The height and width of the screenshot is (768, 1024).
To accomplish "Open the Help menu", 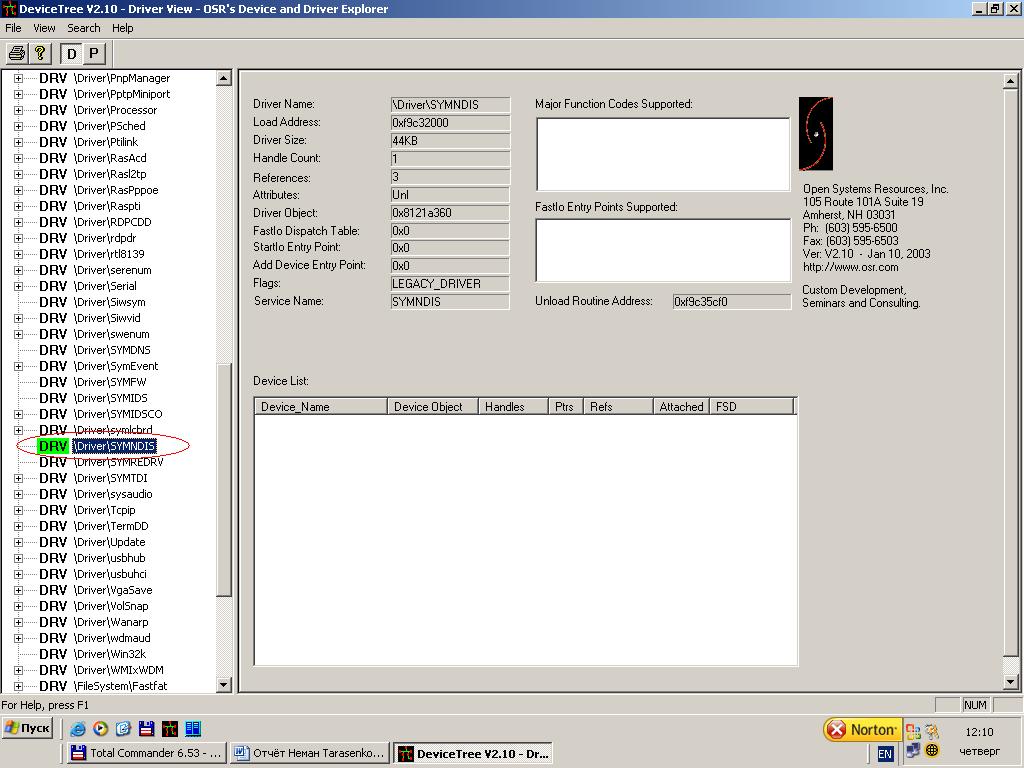I will click(x=122, y=28).
